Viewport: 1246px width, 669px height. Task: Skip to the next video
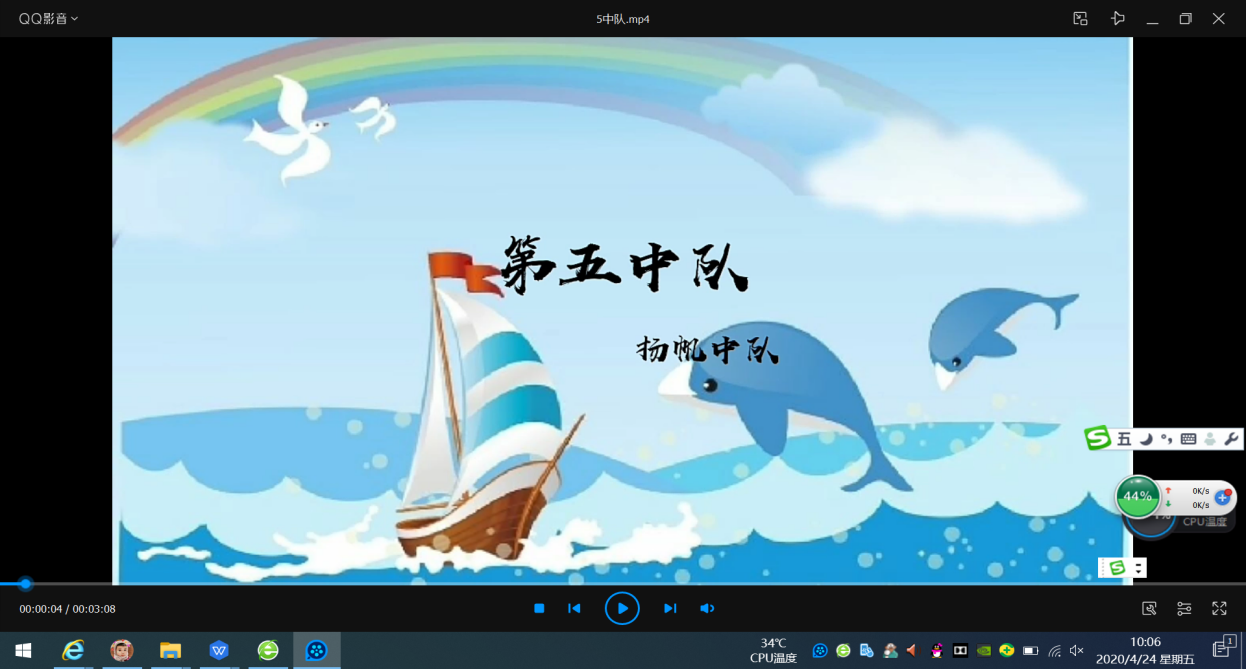click(670, 608)
